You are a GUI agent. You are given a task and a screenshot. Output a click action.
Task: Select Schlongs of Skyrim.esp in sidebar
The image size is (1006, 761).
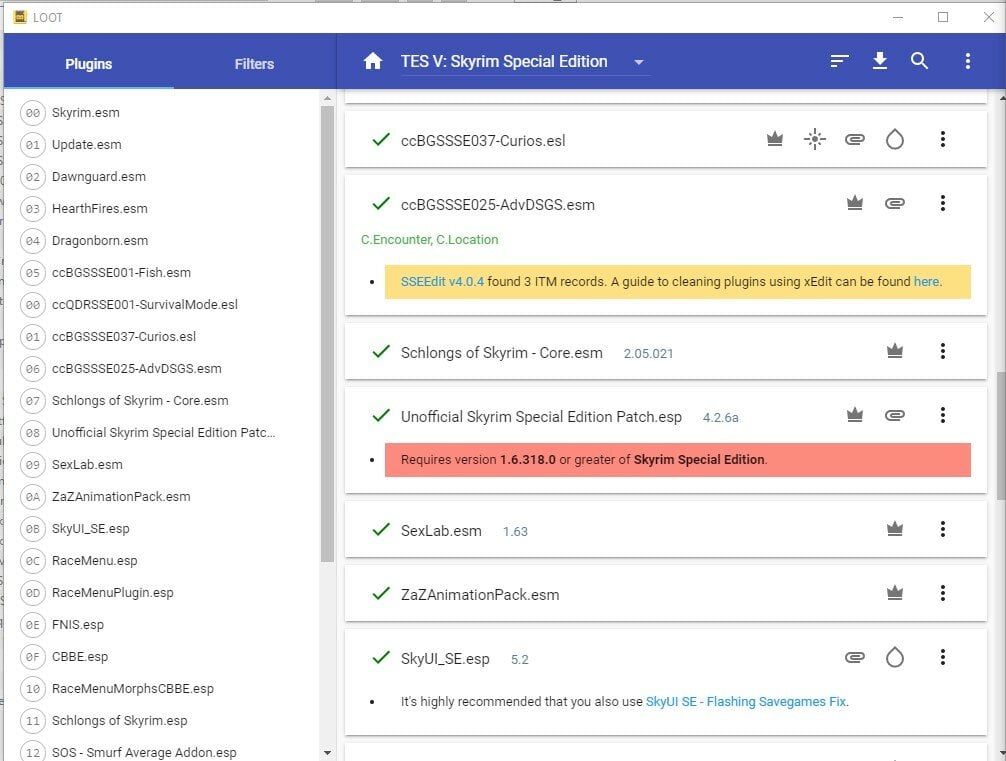(119, 721)
